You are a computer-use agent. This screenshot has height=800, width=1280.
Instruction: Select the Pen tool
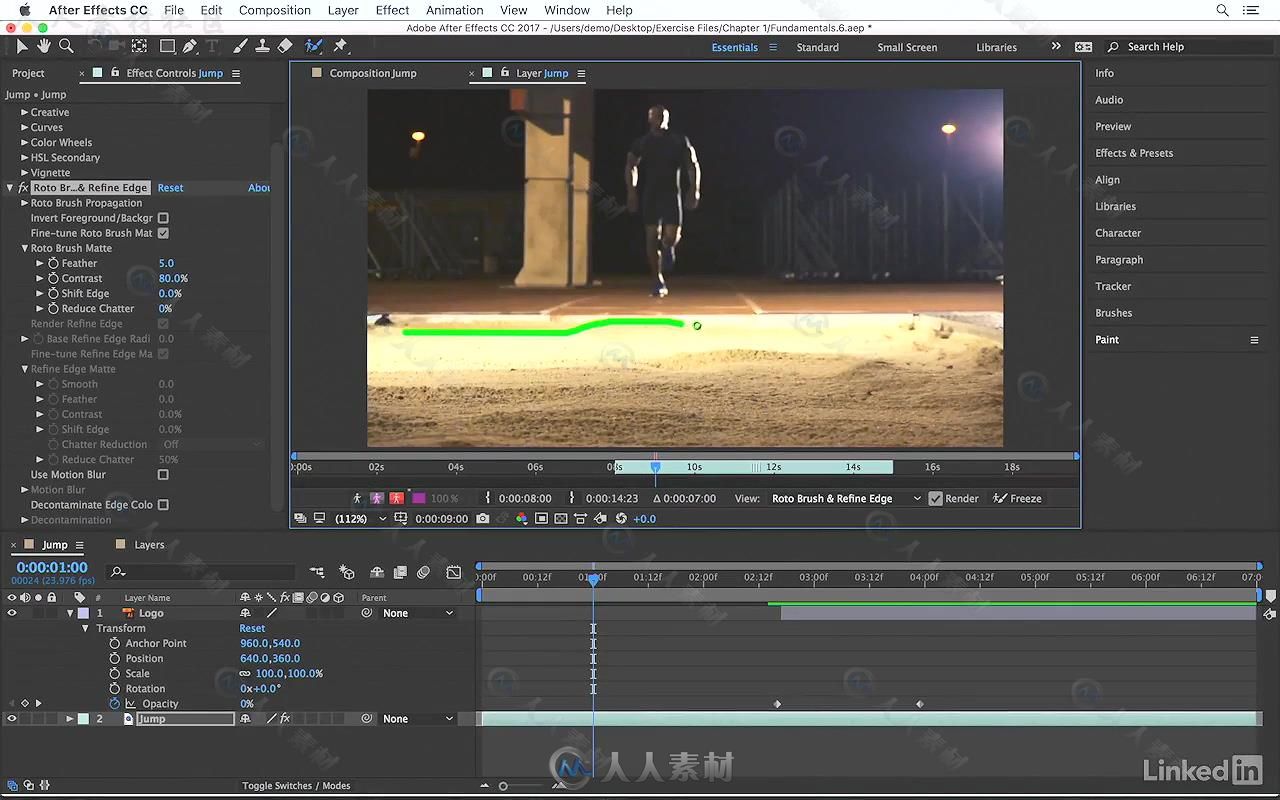190,46
